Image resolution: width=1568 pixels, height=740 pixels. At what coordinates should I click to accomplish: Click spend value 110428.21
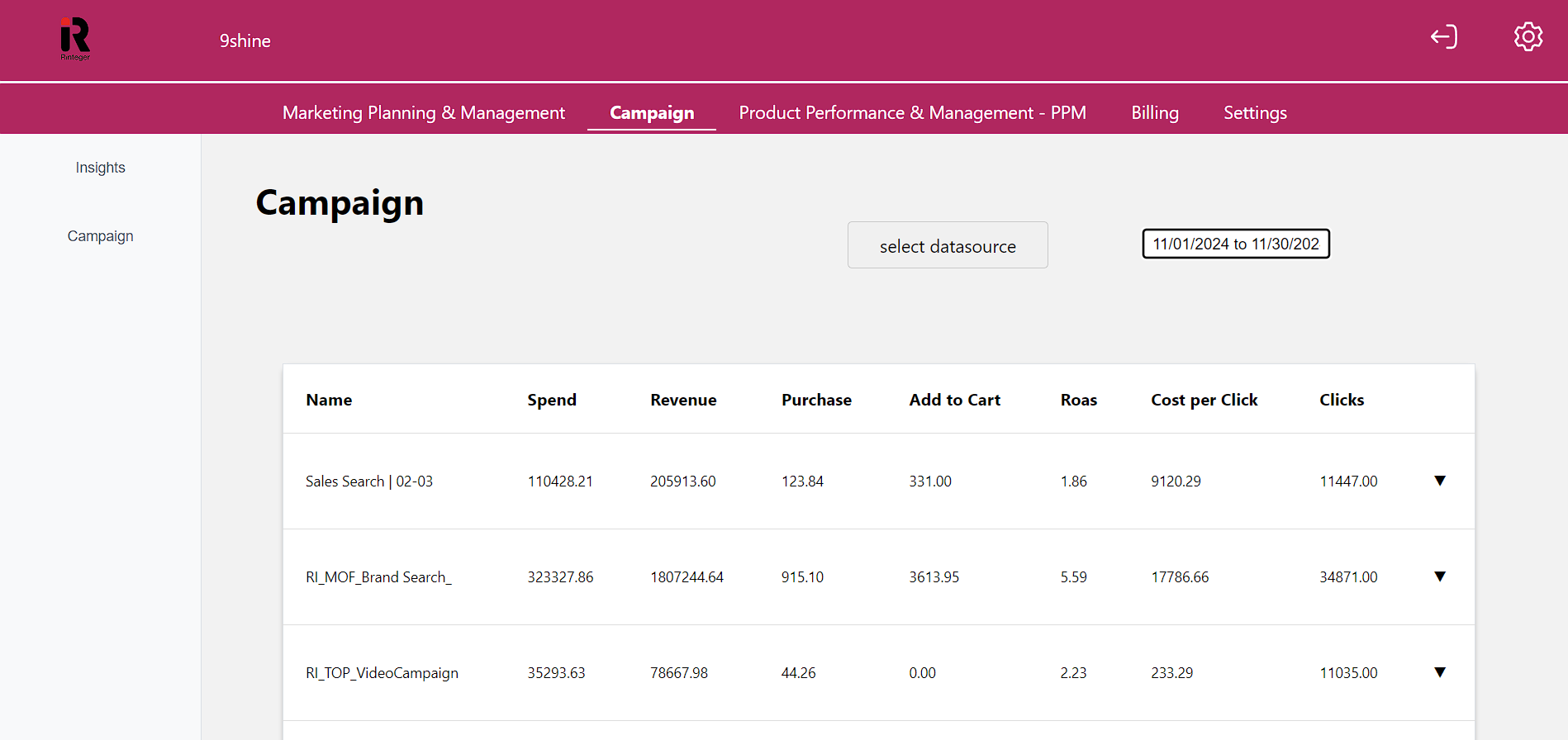click(x=560, y=481)
